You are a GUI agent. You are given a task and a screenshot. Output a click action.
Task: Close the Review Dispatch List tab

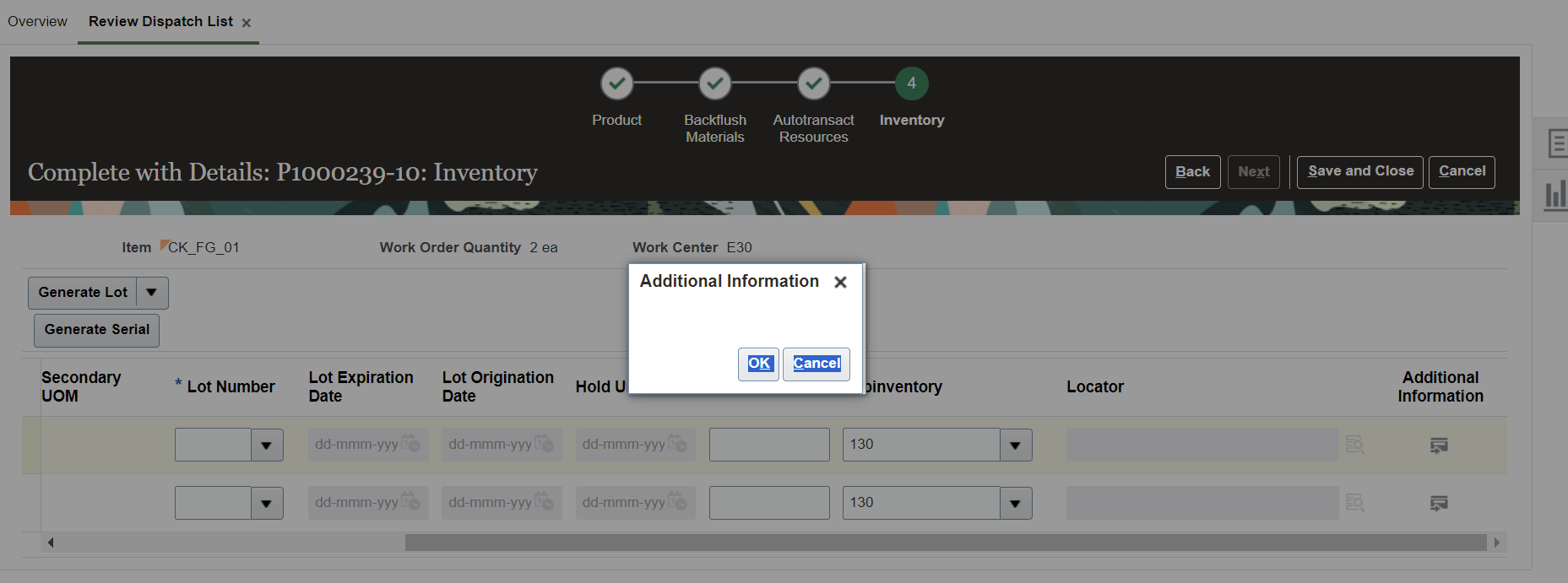[247, 23]
